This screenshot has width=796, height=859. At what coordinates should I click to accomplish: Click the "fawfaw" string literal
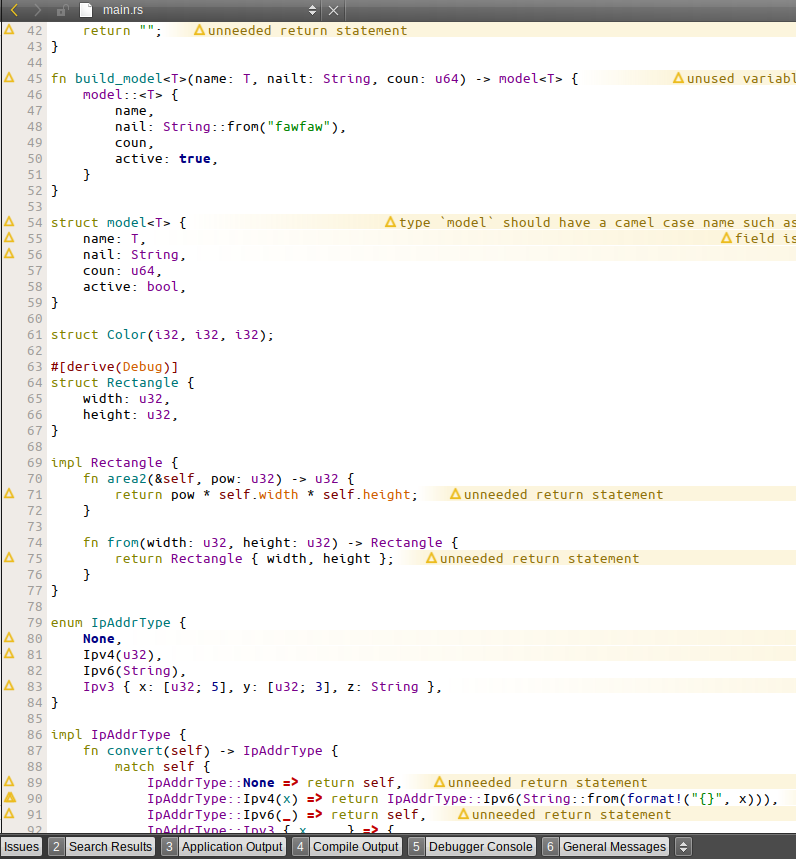(299, 127)
